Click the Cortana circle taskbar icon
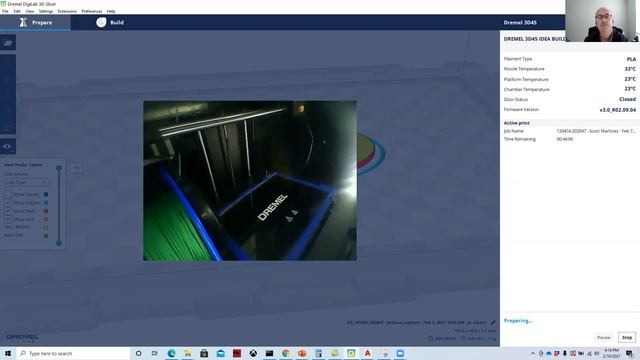The height and width of the screenshot is (360, 640). tap(138, 353)
